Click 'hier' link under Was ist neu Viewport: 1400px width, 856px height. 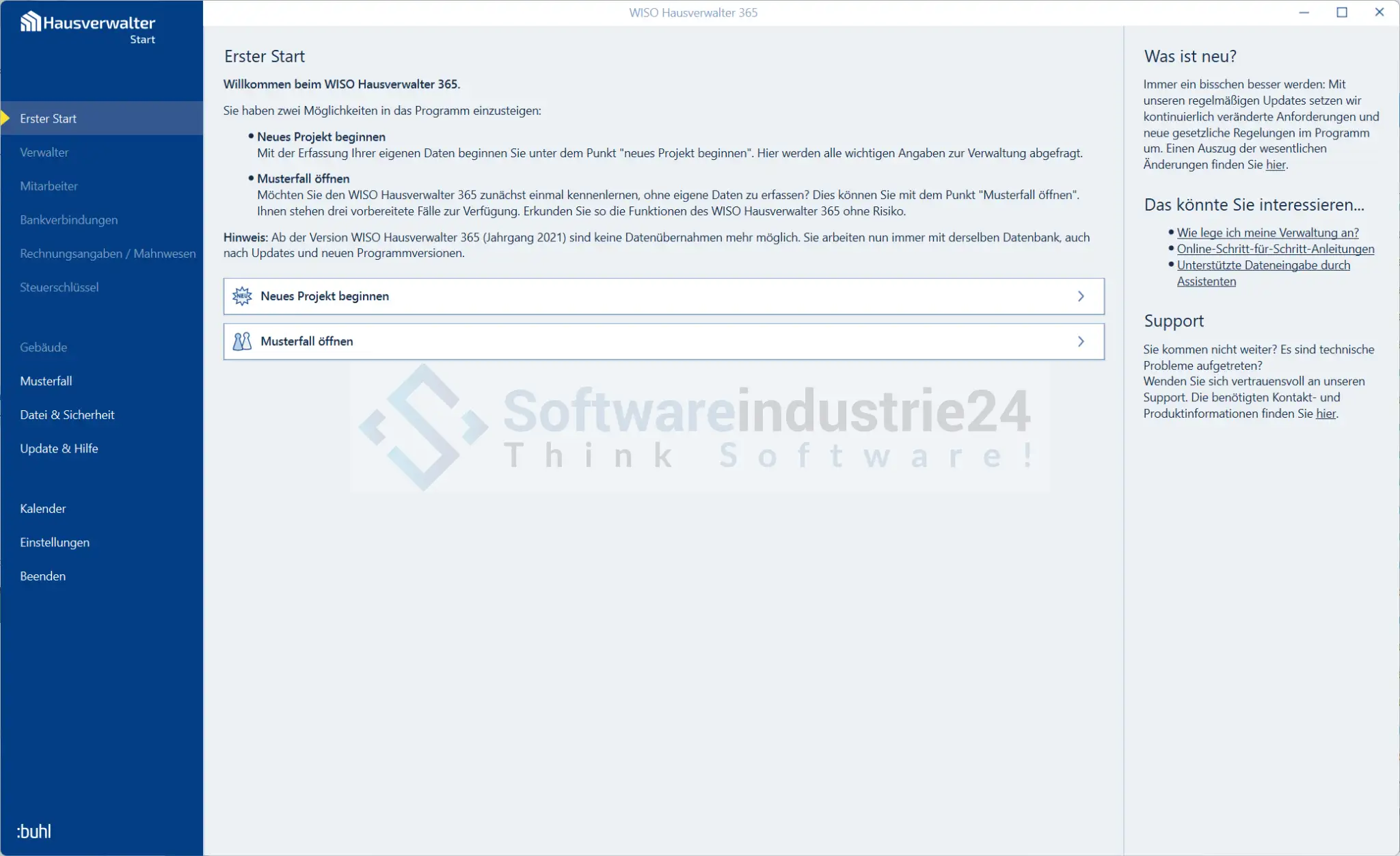click(1275, 165)
